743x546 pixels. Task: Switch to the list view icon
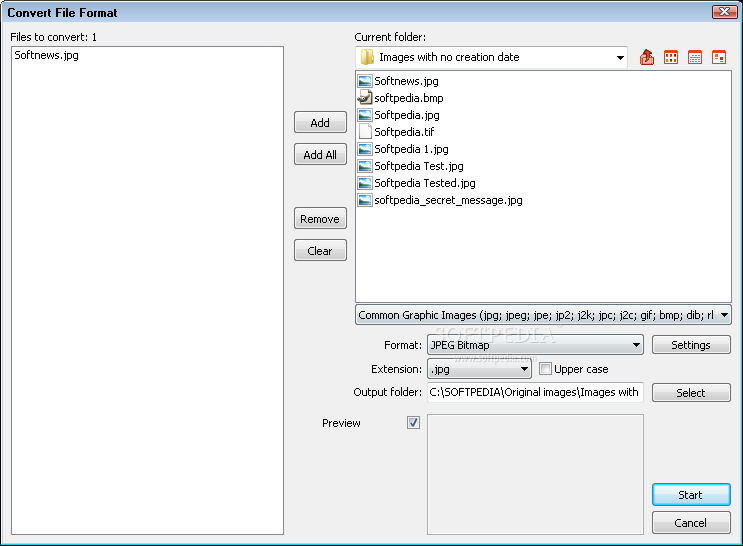(x=695, y=57)
